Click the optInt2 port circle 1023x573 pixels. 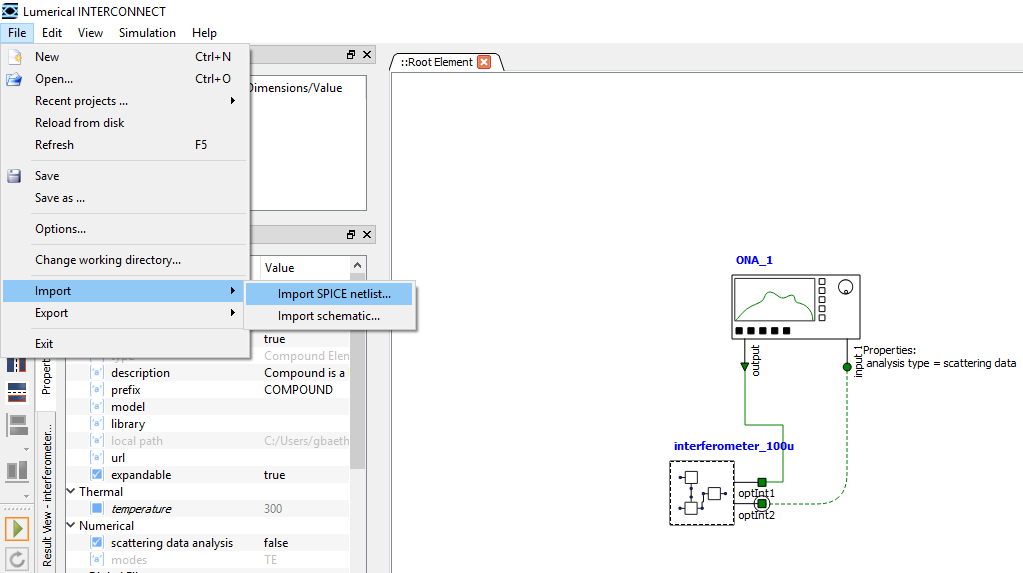(x=761, y=504)
